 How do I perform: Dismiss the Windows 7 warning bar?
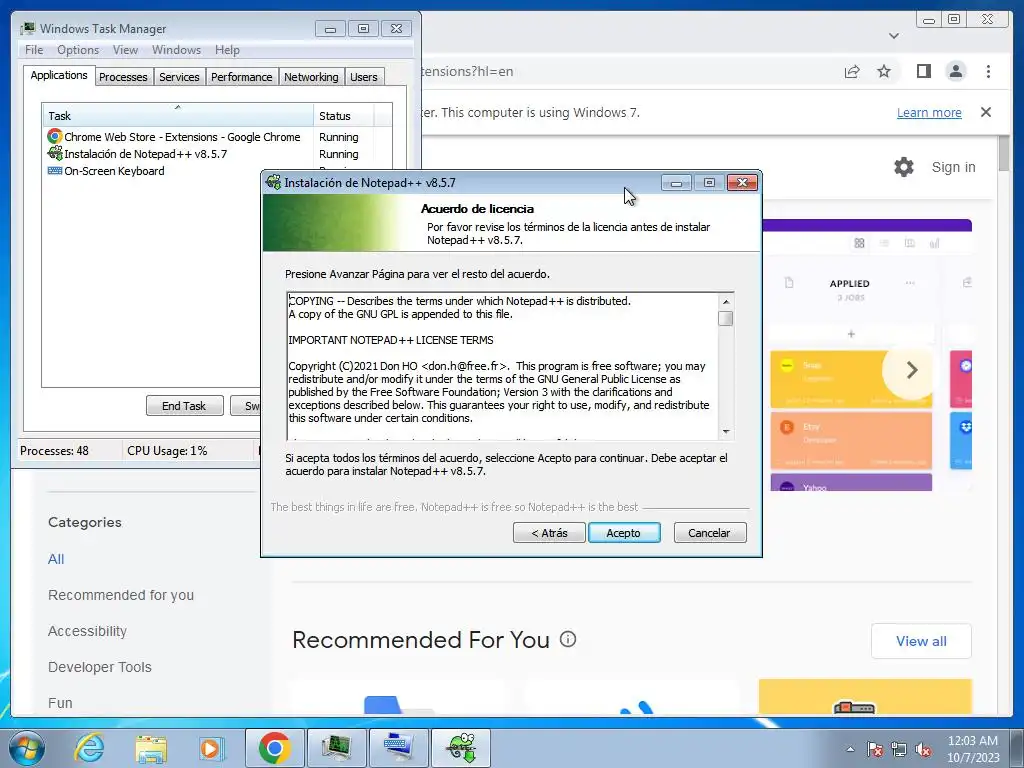[x=986, y=112]
